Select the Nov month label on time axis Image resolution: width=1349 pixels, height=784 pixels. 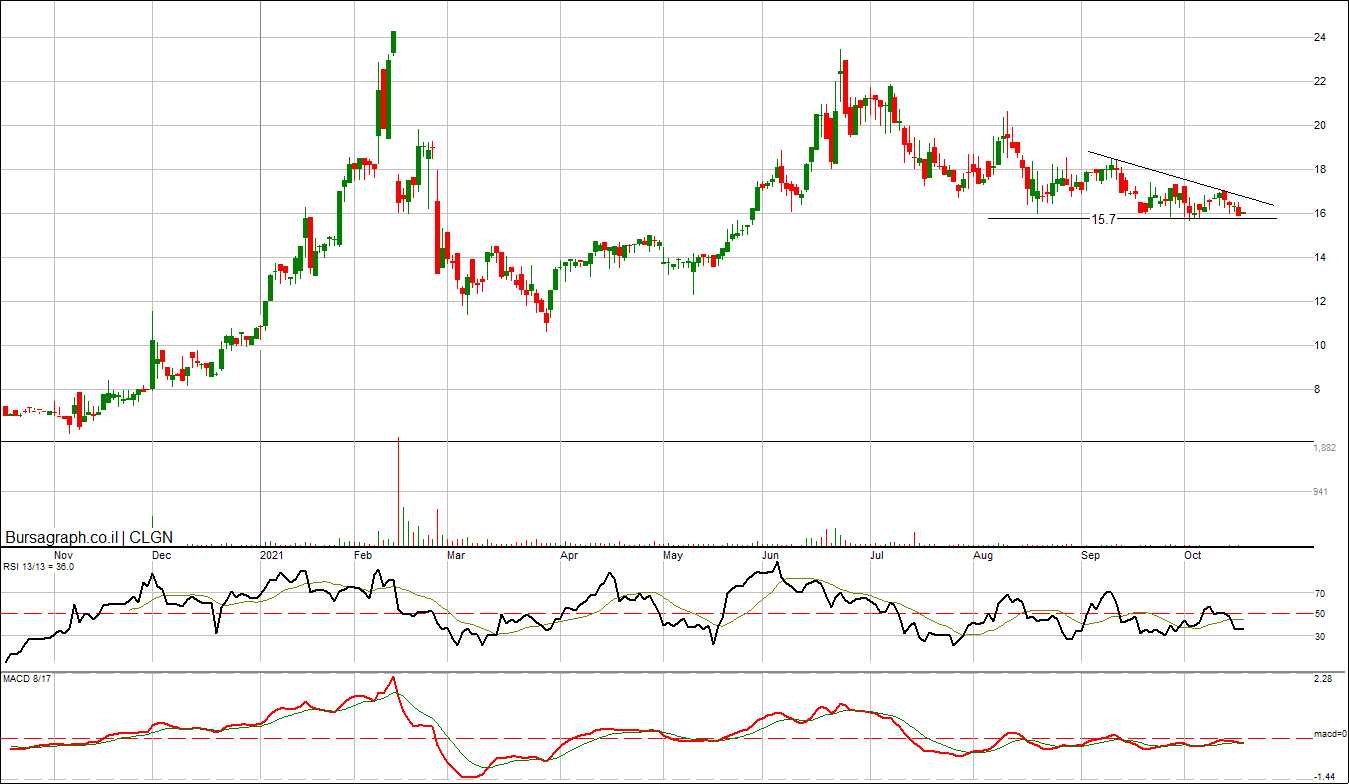click(63, 554)
